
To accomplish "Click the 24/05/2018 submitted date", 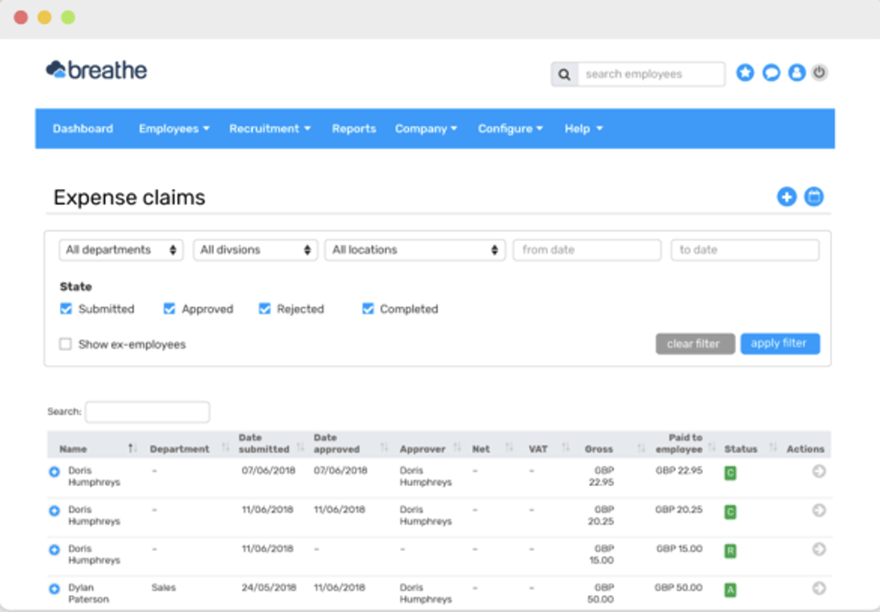I will tap(269, 587).
